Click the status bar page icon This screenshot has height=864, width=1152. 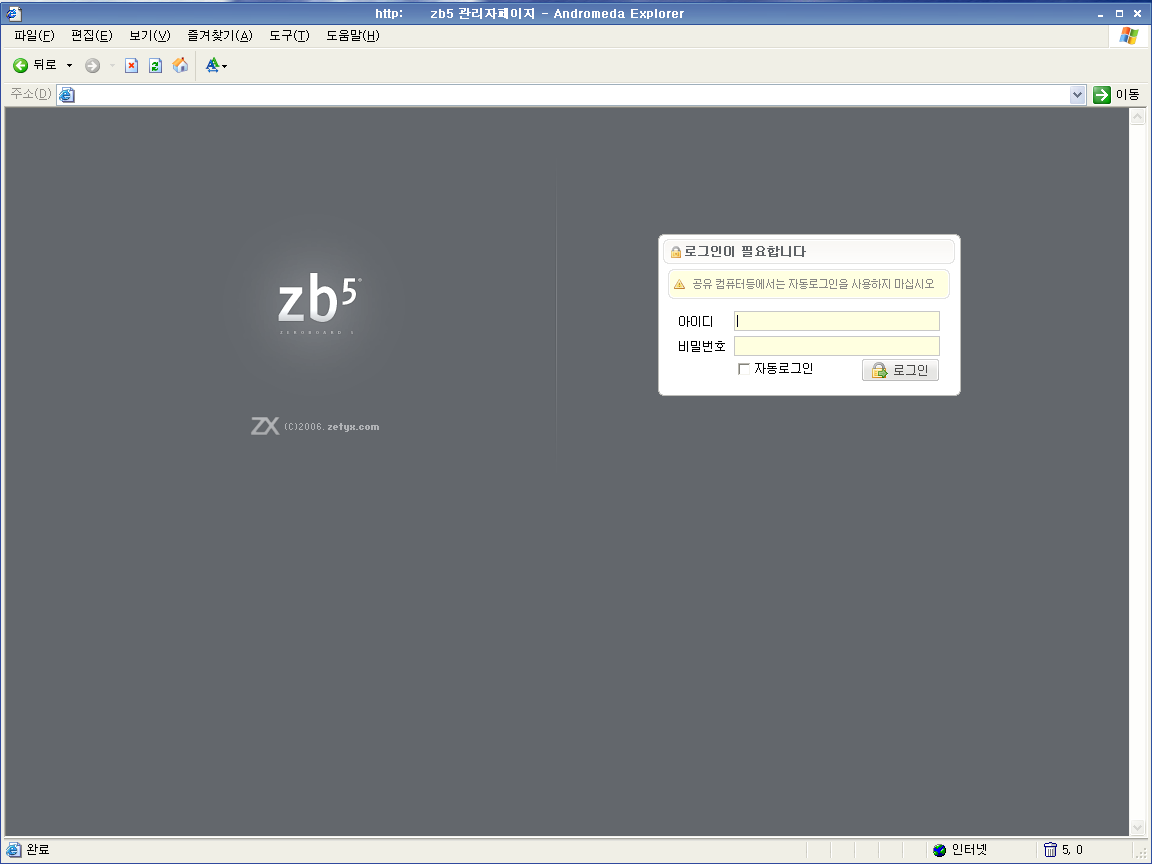(x=13, y=850)
